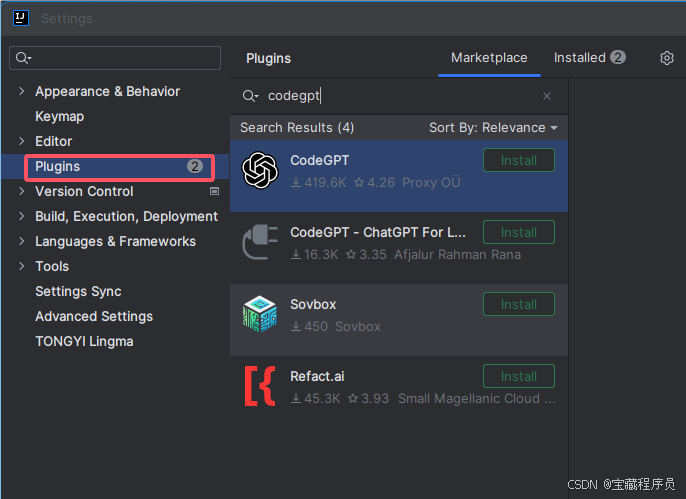Expand Appearance & Behavior section
Screen dimensions: 686x499
pos(21,91)
